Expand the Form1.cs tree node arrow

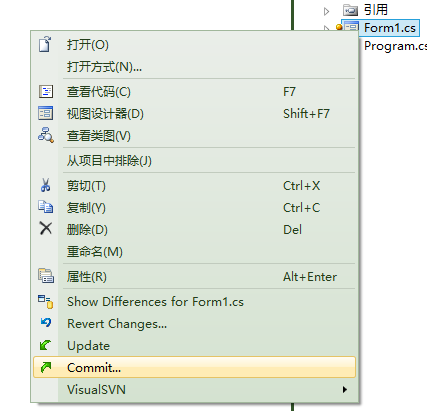pos(326,28)
